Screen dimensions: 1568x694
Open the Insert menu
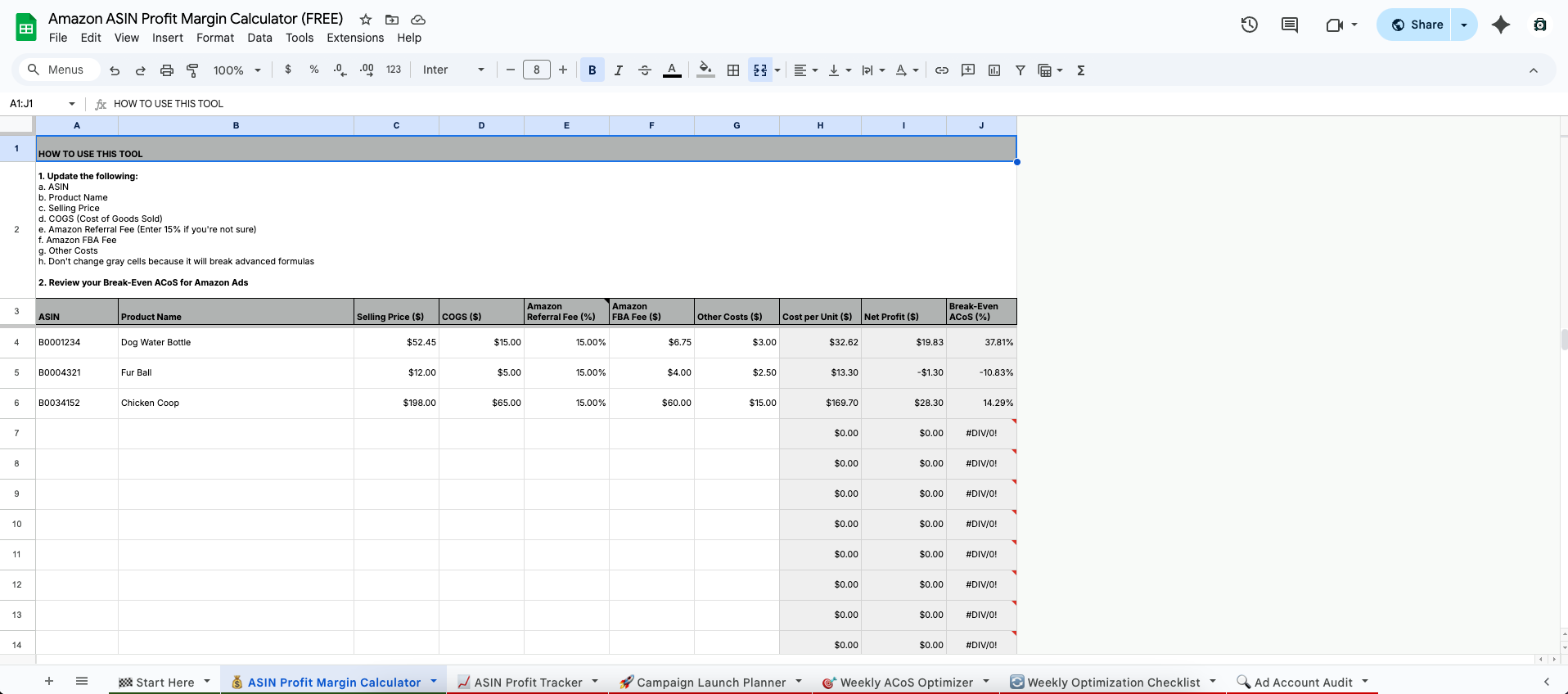pos(168,38)
